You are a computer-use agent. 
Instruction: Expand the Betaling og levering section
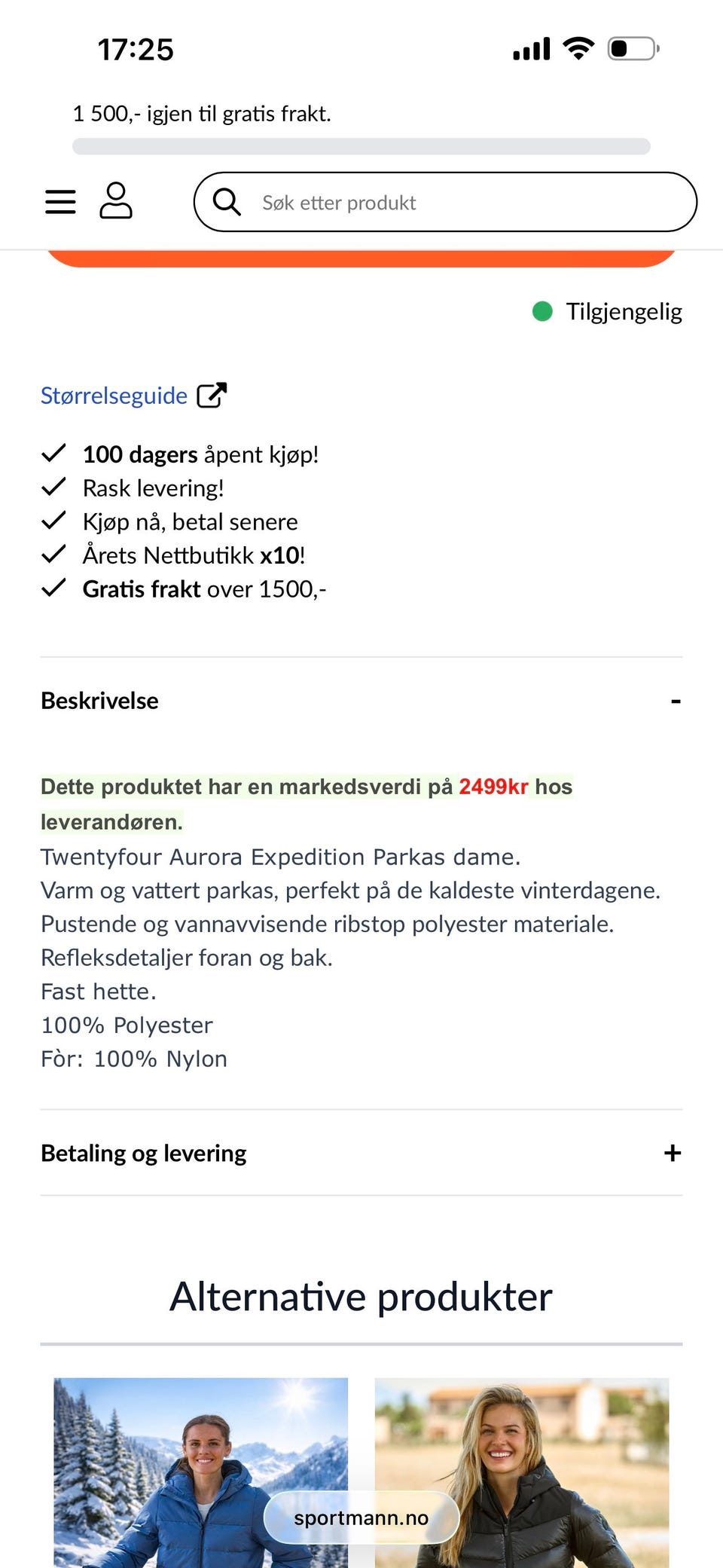pyautogui.click(x=673, y=1153)
